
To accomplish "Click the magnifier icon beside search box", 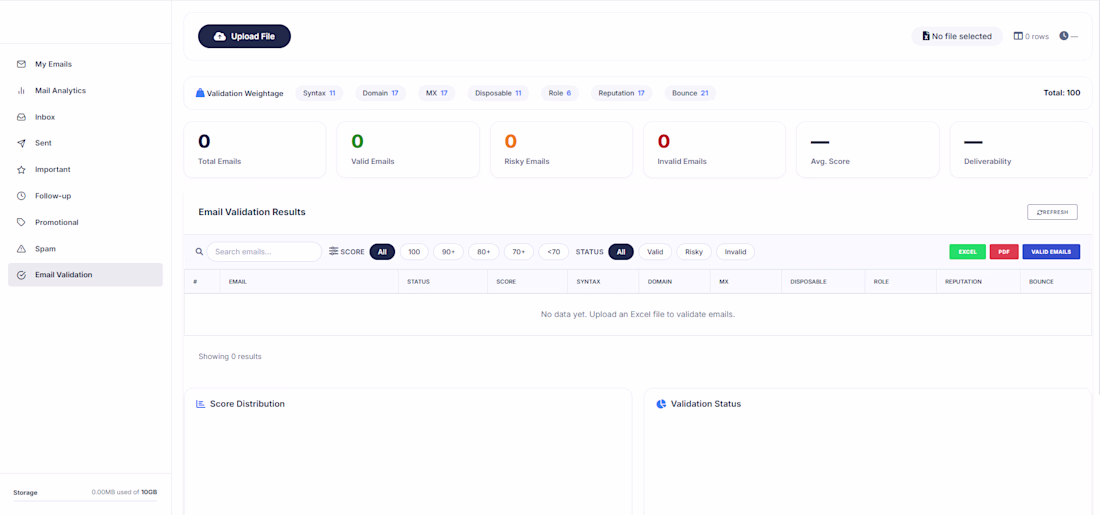I will pos(199,251).
